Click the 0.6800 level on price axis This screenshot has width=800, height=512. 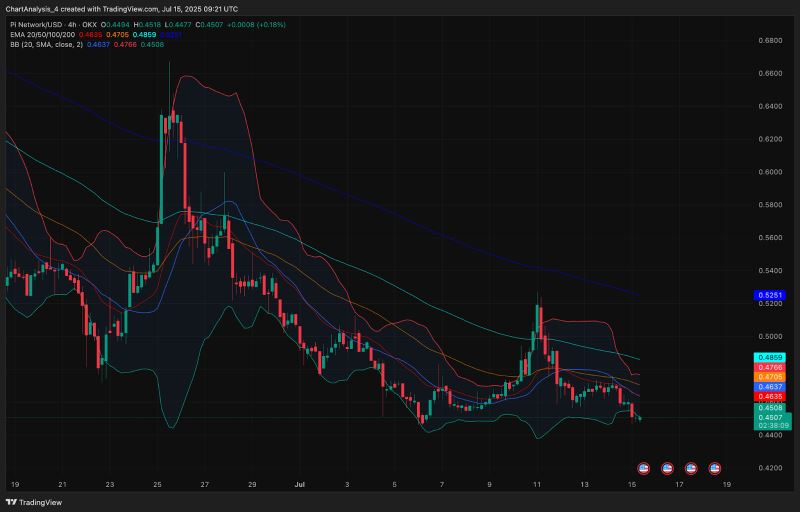769,41
